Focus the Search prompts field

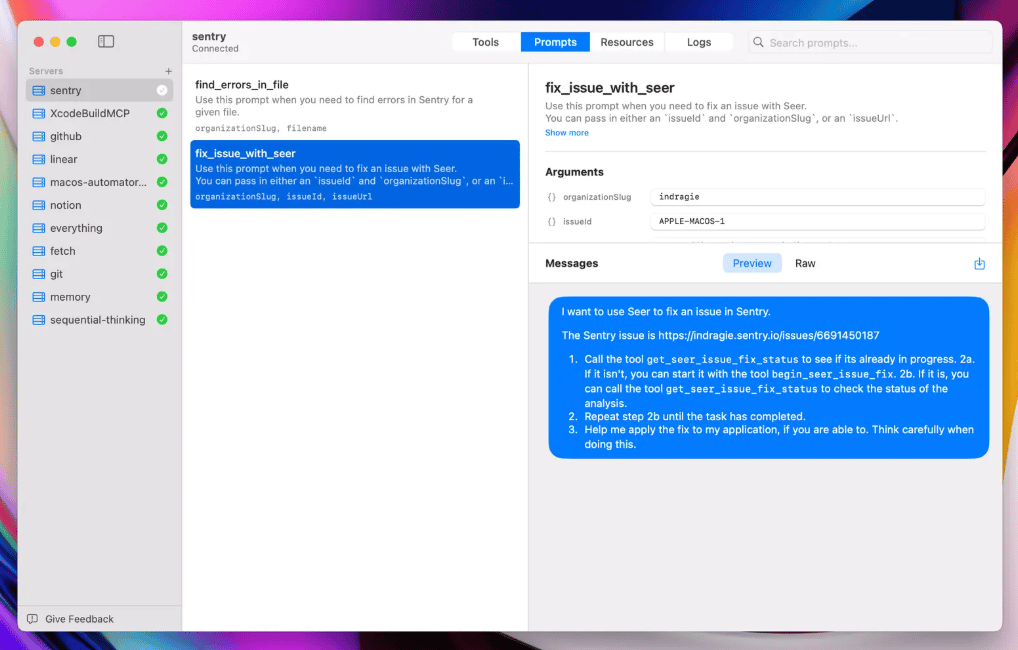pos(870,42)
